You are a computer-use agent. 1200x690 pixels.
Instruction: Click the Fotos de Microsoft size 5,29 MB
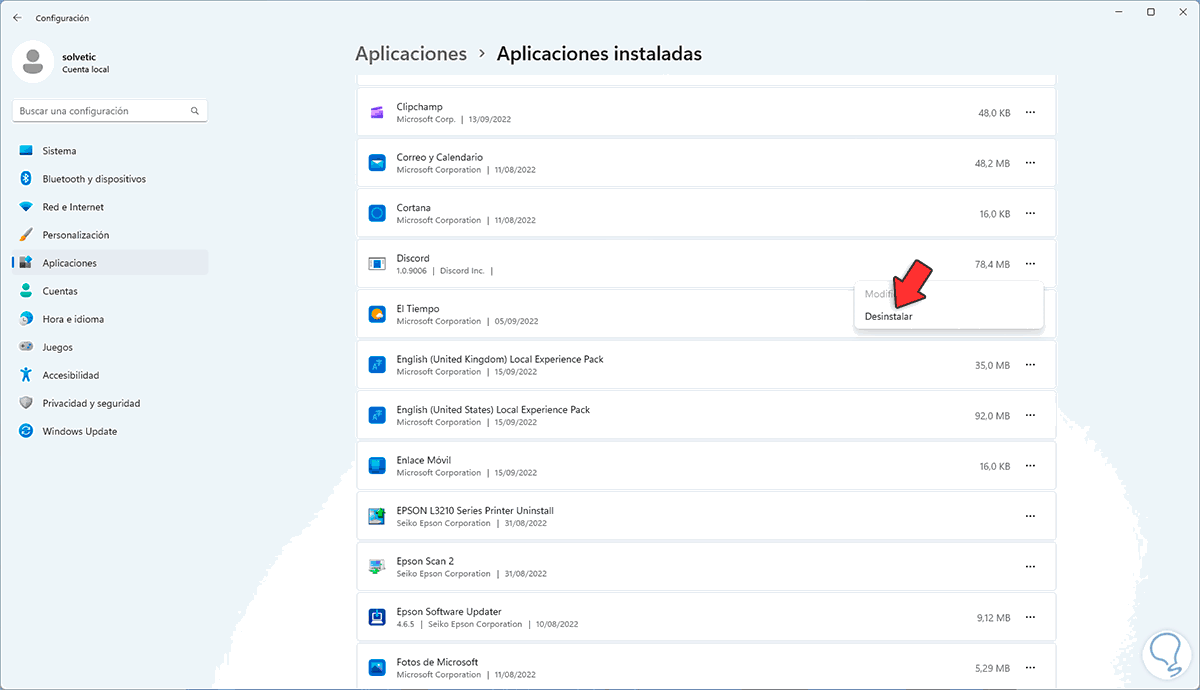pyautogui.click(x=993, y=667)
